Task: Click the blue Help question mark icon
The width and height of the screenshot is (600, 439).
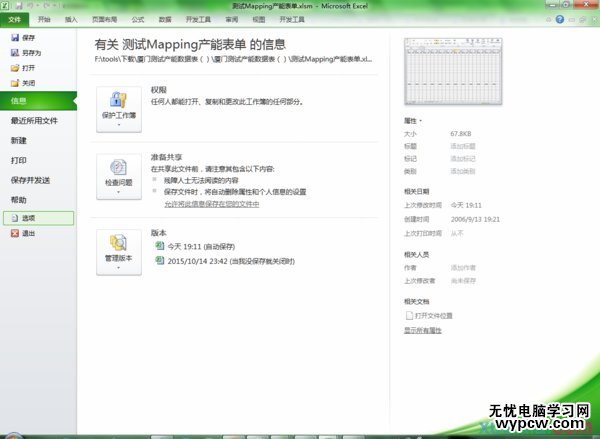Action: click(x=559, y=19)
